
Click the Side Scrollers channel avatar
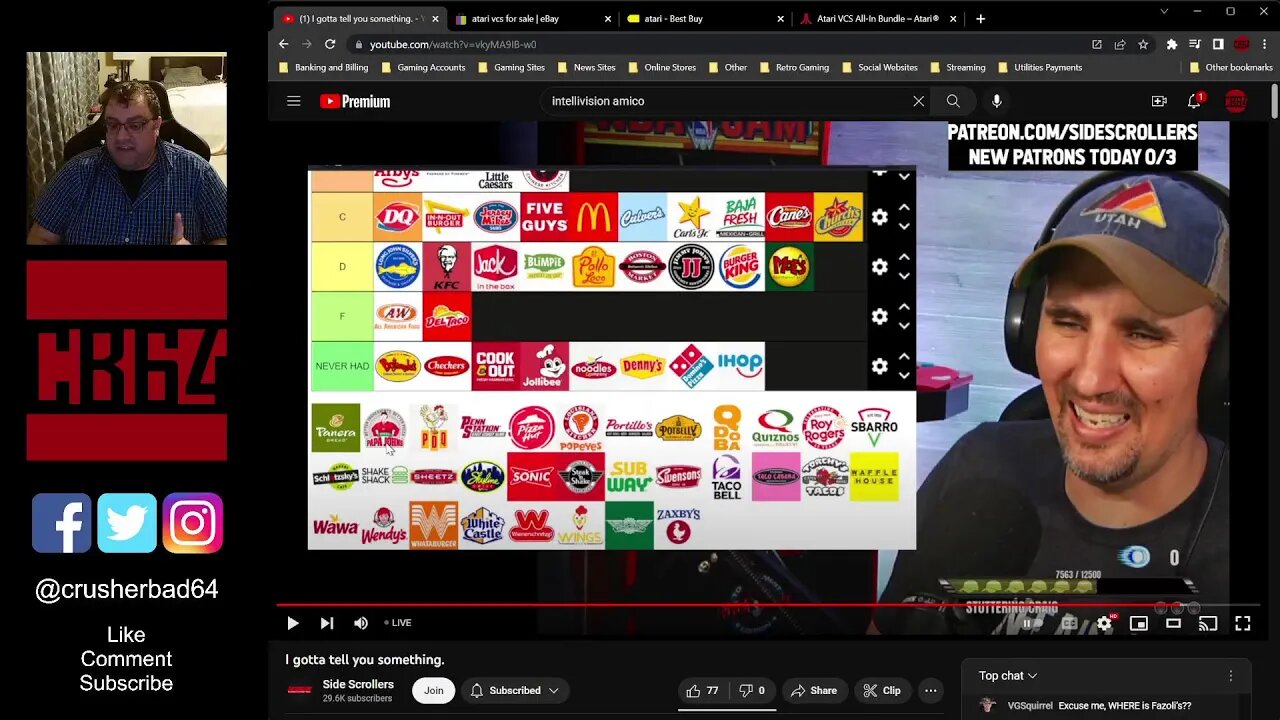(299, 690)
